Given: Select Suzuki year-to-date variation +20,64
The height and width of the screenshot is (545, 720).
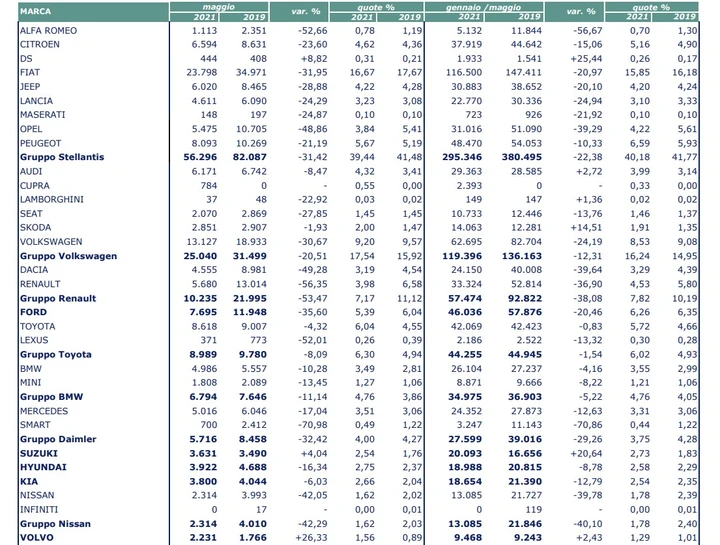Looking at the screenshot, I should pos(586,454).
